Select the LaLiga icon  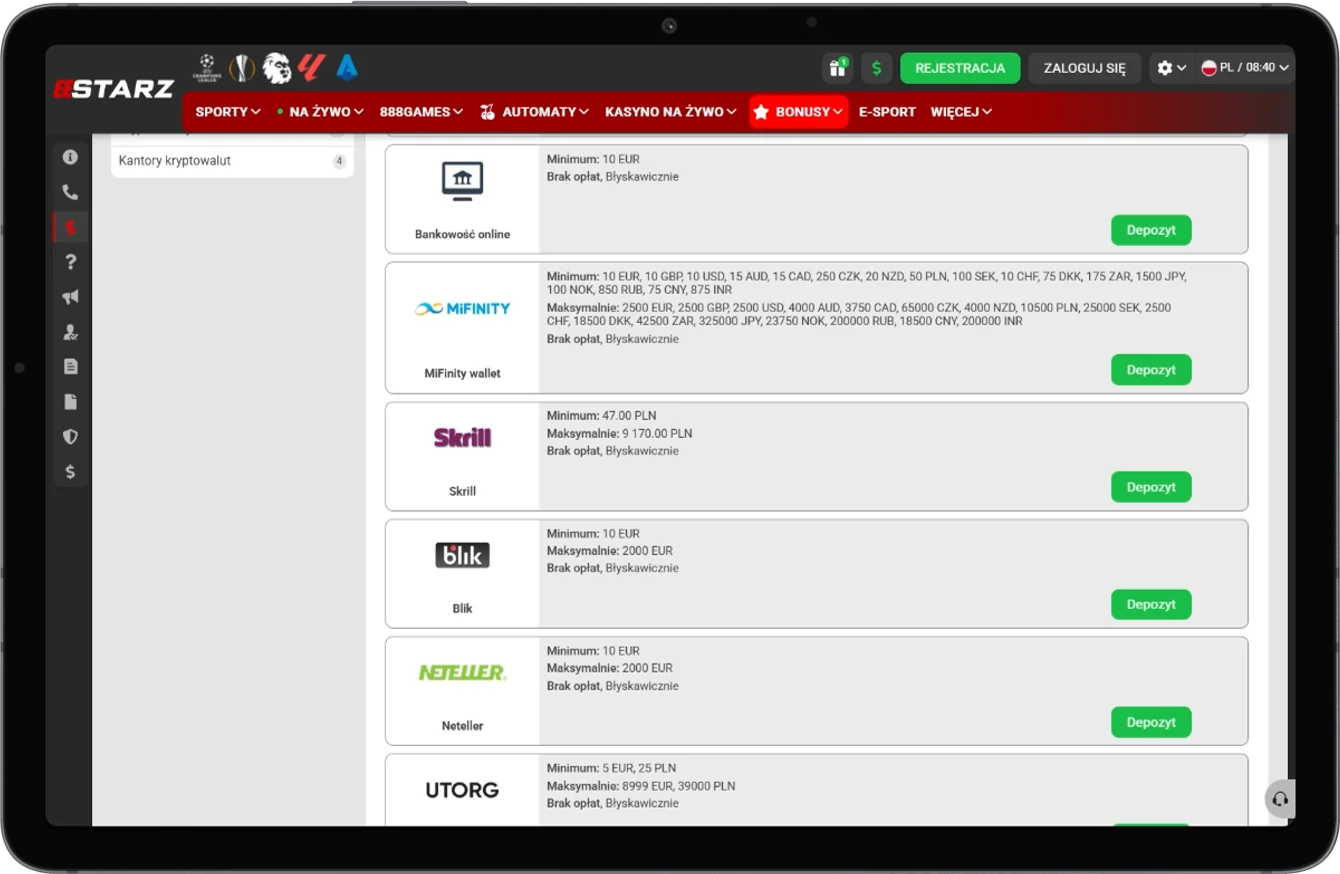[x=312, y=67]
